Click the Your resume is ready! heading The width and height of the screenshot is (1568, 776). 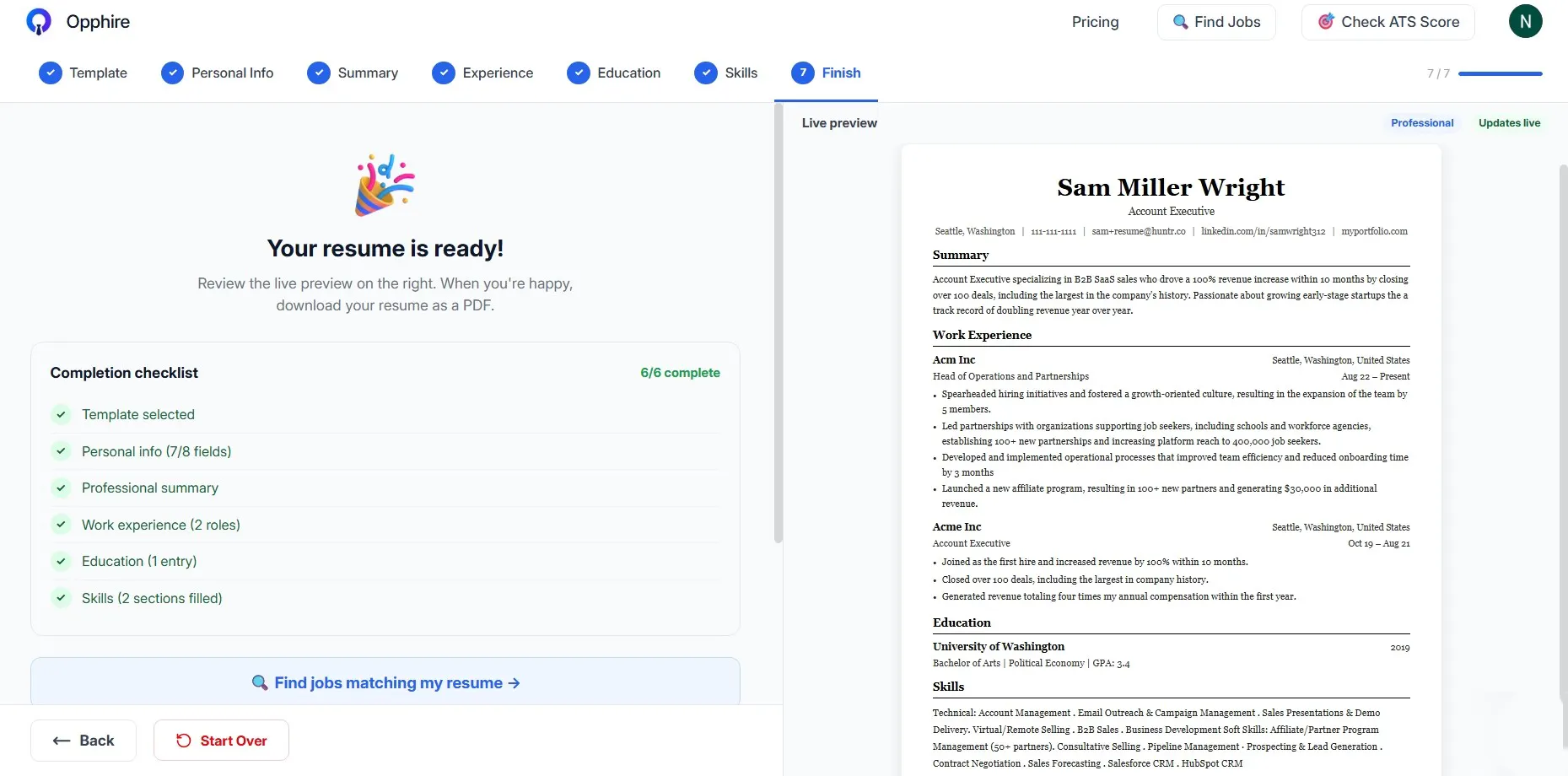pyautogui.click(x=385, y=248)
